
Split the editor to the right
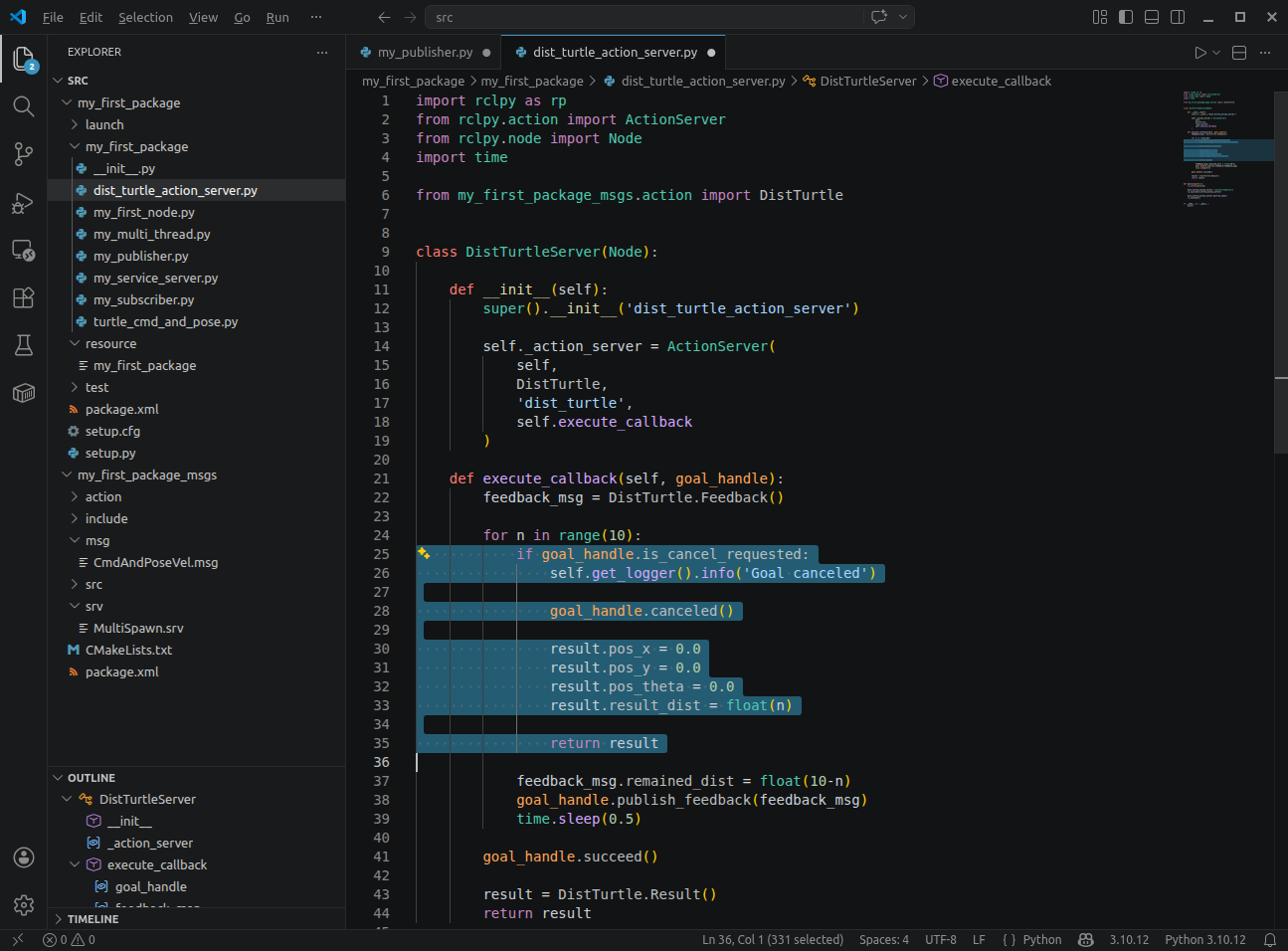tap(1239, 53)
